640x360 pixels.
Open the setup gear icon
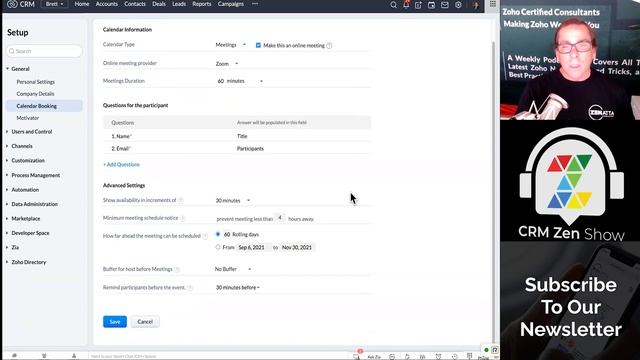[x=458, y=5]
